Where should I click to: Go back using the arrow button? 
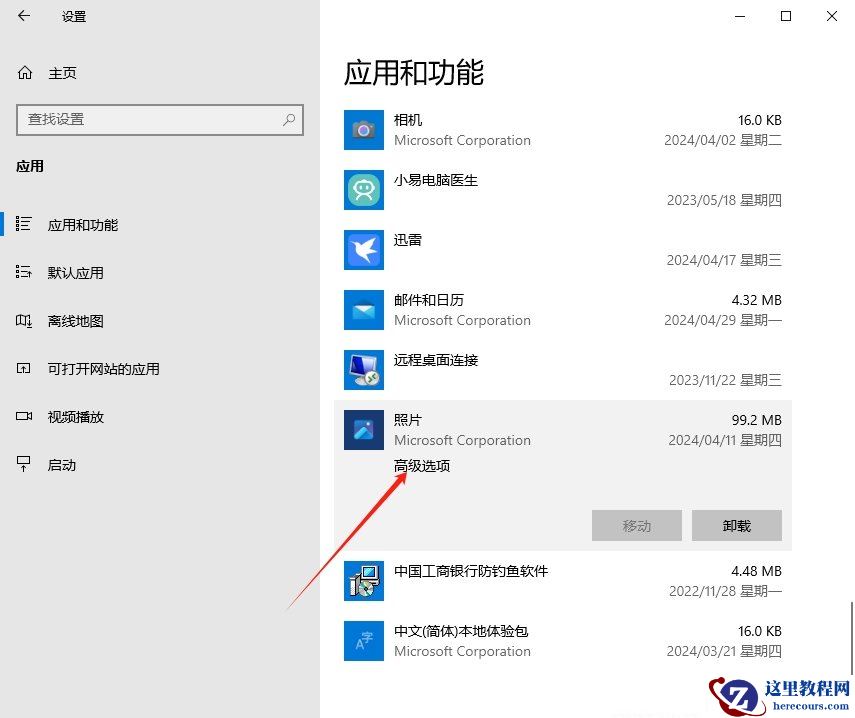(x=24, y=16)
